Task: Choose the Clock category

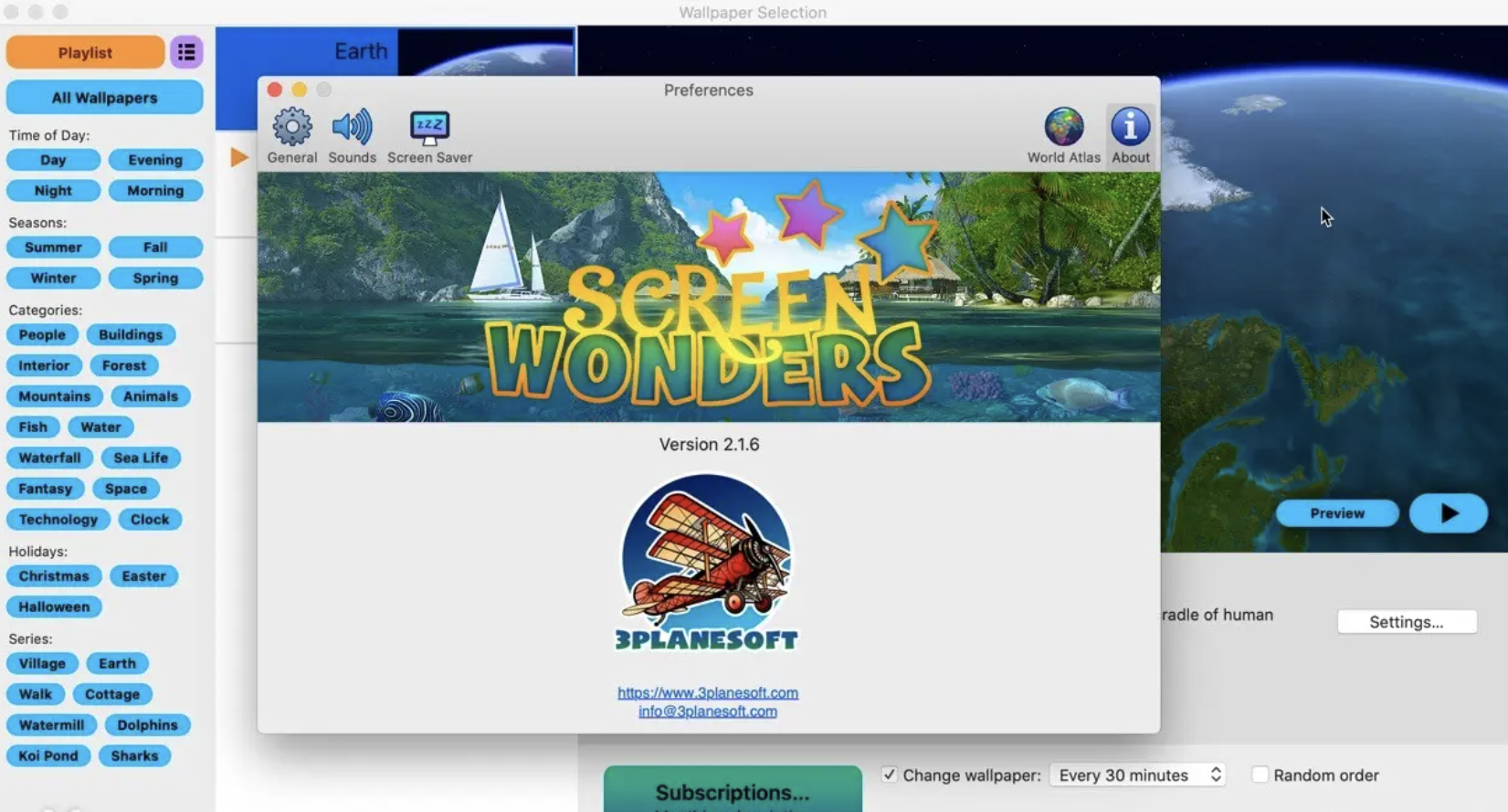Action: click(150, 520)
